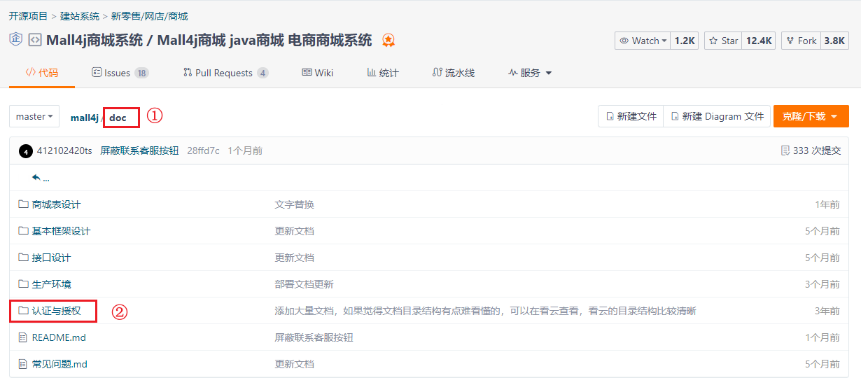Click 更新文档 message in 基本框架设计 row
861x380 pixels.
pos(294,231)
